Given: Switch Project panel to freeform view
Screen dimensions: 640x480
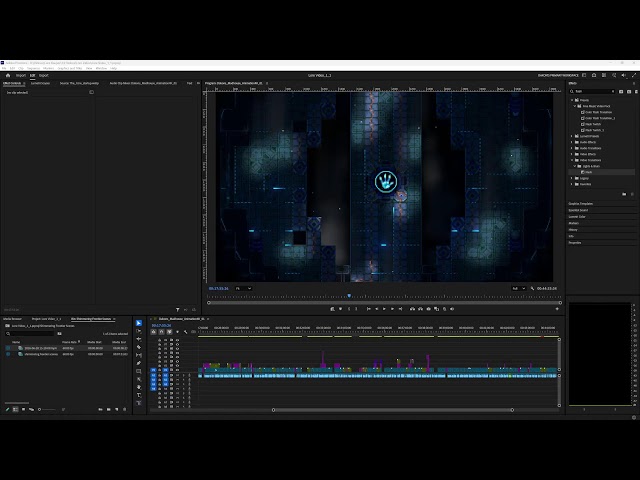Looking at the screenshot, I should pyautogui.click(x=31, y=409).
